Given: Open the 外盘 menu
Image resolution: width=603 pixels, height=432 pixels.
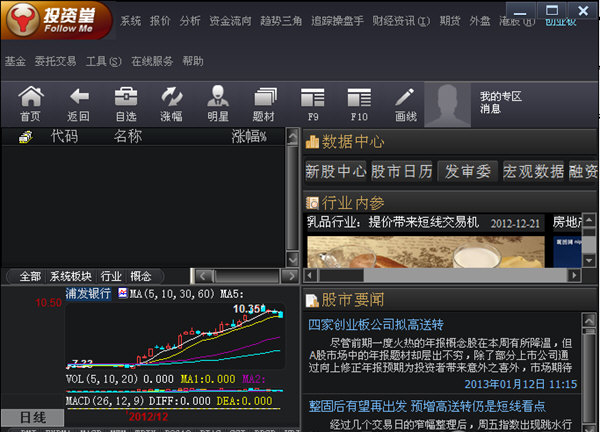Looking at the screenshot, I should [480, 21].
